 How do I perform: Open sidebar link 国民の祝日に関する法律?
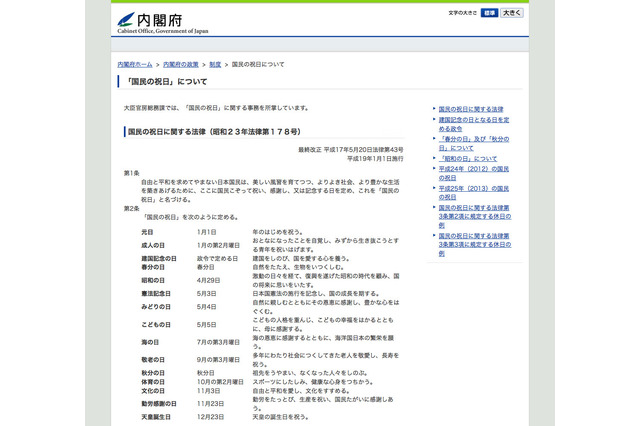pos(471,108)
